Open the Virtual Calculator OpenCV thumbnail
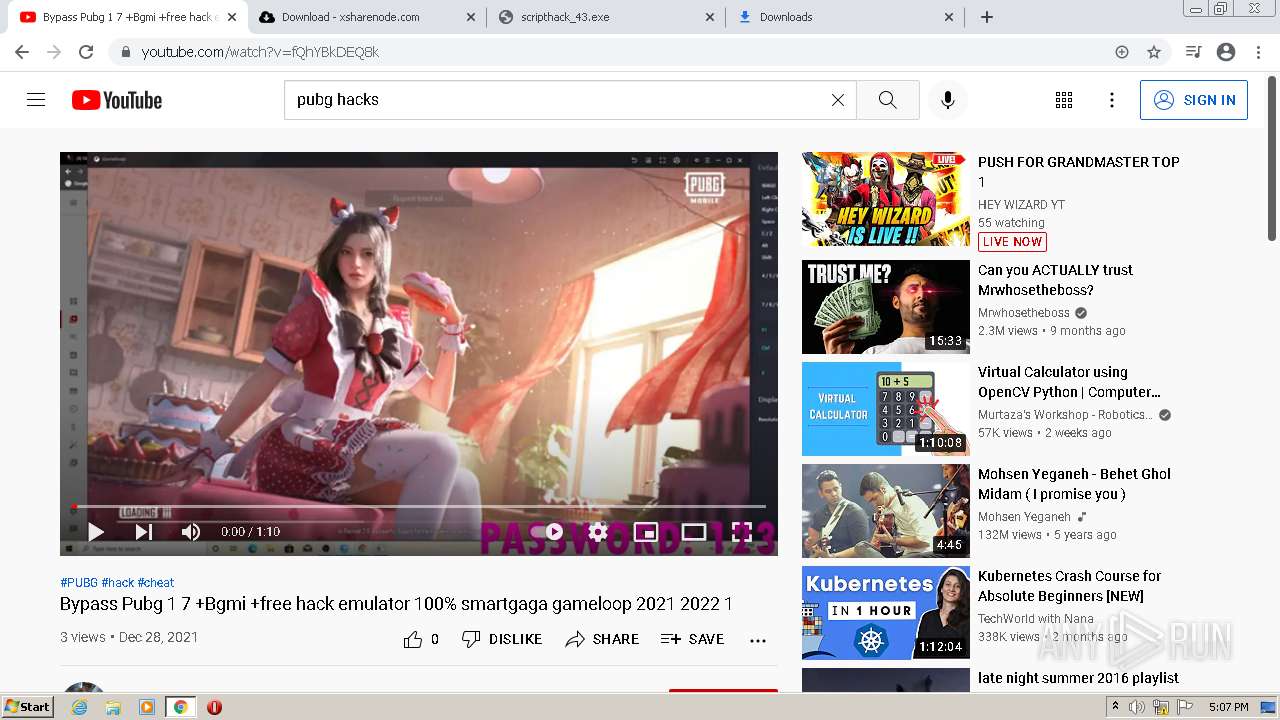 (886, 409)
